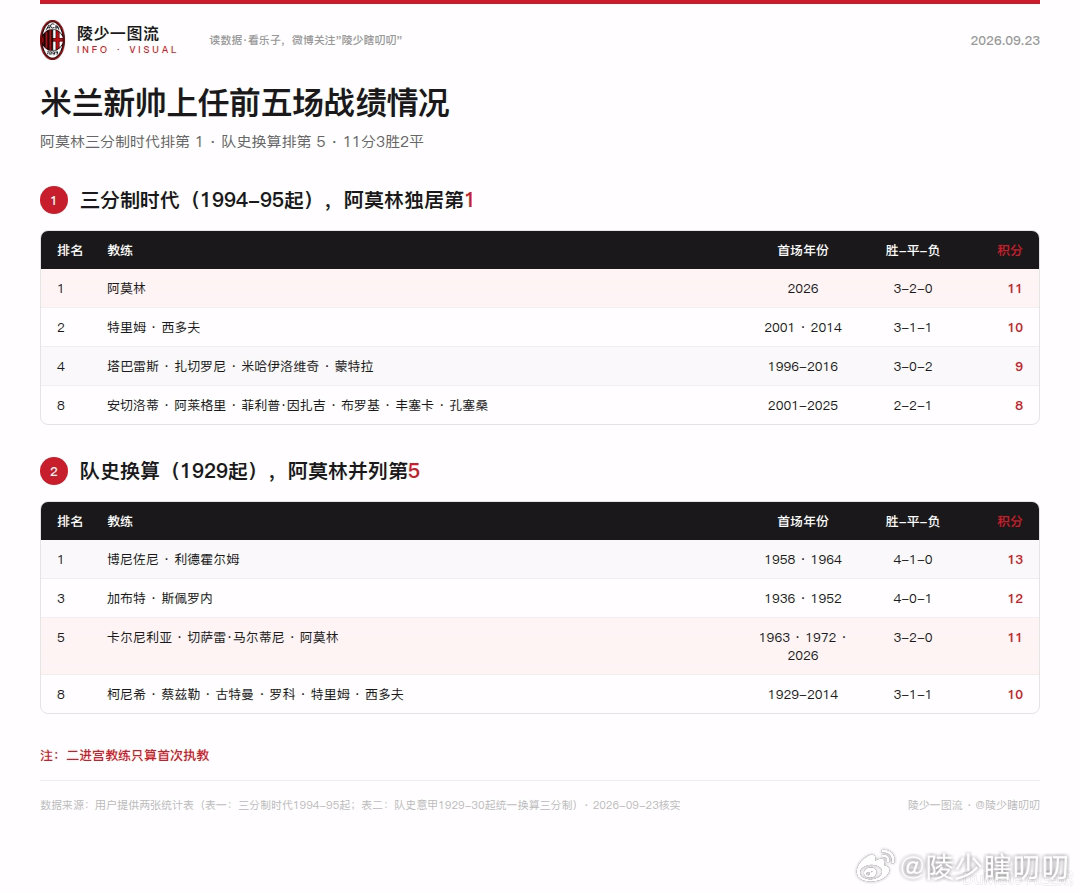The height and width of the screenshot is (893, 1080).
Task: Click years 1963 · 1972 · 2026
Action: [803, 647]
